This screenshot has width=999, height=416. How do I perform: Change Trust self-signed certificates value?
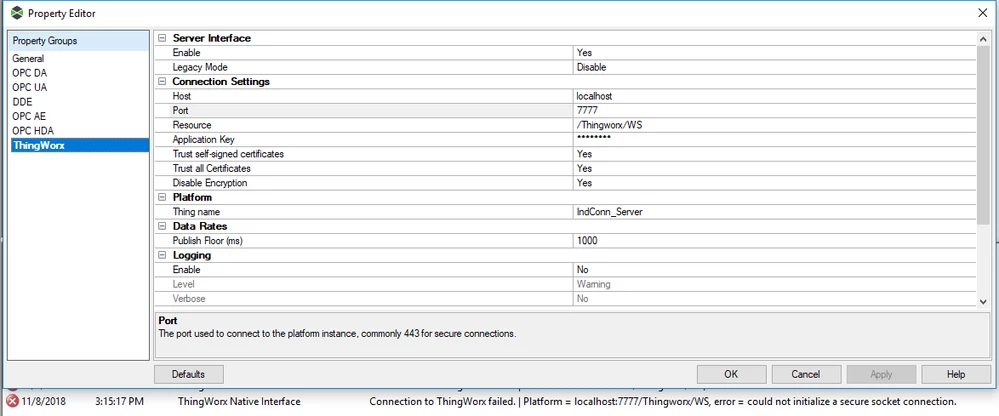point(773,154)
